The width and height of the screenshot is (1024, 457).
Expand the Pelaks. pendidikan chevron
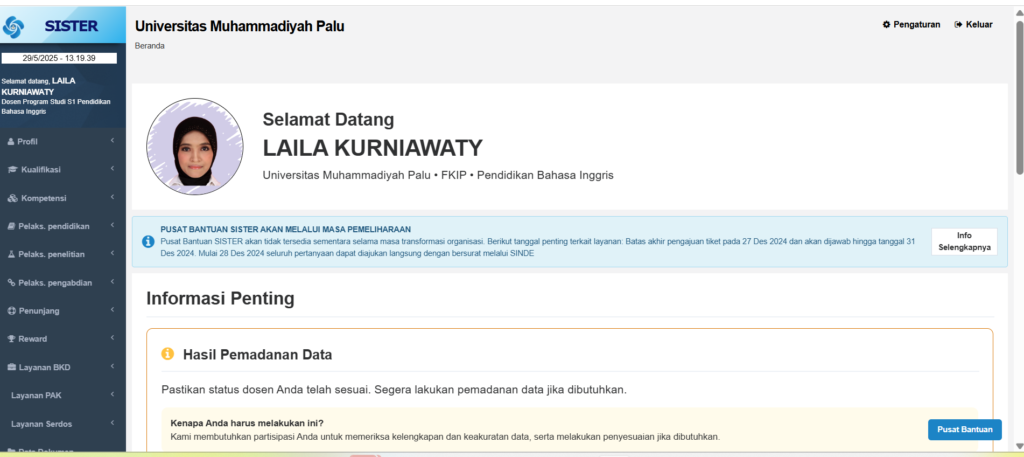[112, 226]
